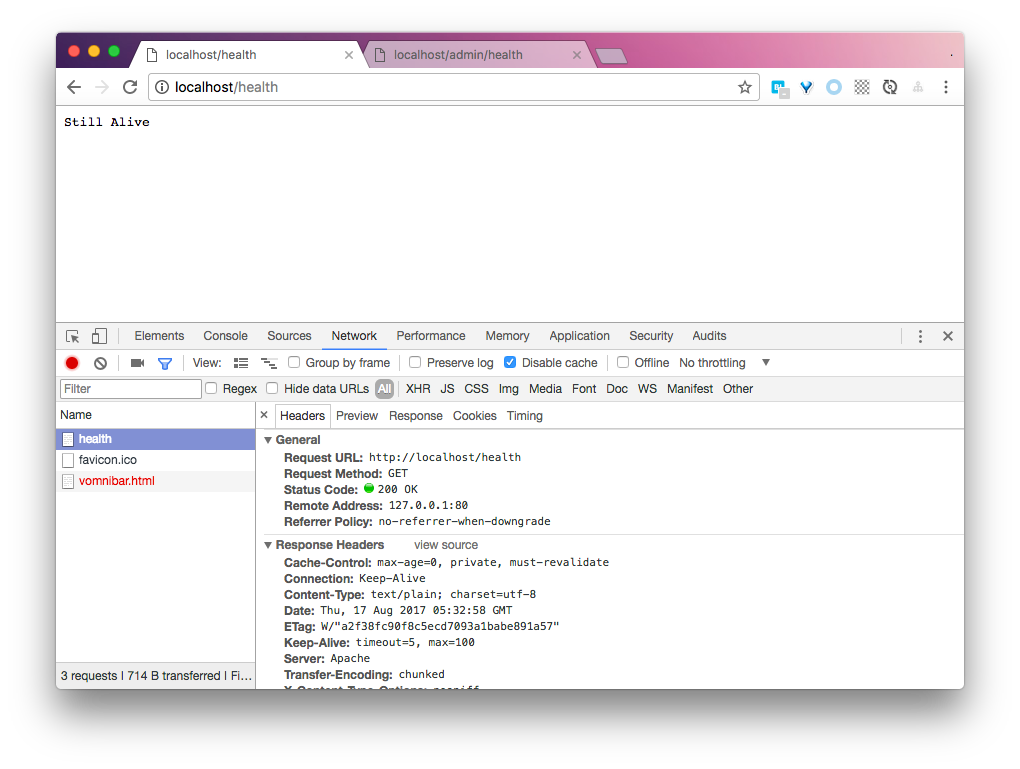Switch to large request rows view
Image resolution: width=1020 pixels, height=769 pixels.
tap(241, 363)
